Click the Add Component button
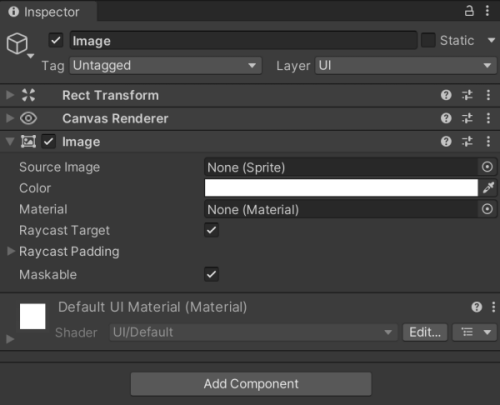 coord(251,384)
